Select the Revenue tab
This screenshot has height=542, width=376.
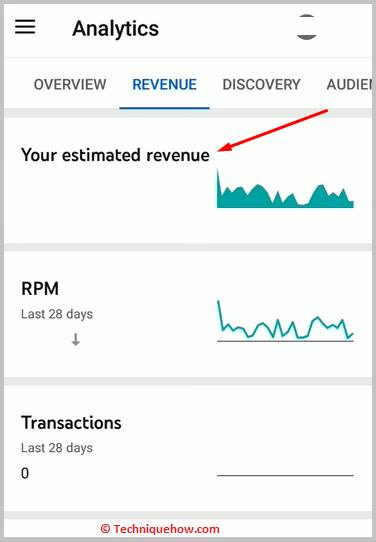point(164,84)
